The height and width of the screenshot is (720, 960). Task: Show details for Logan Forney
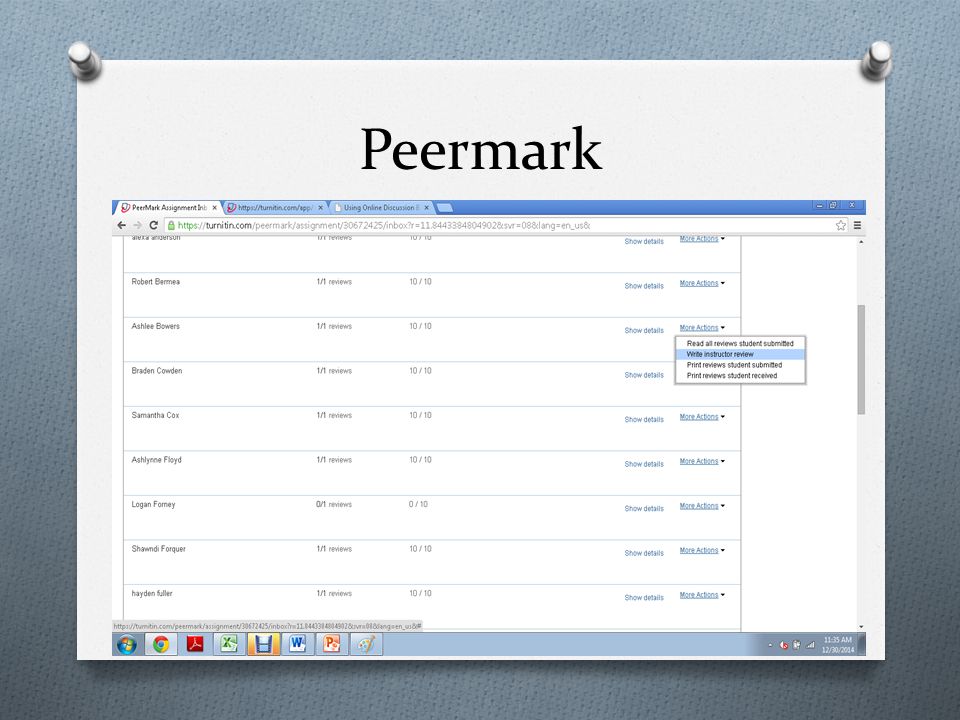coord(644,509)
